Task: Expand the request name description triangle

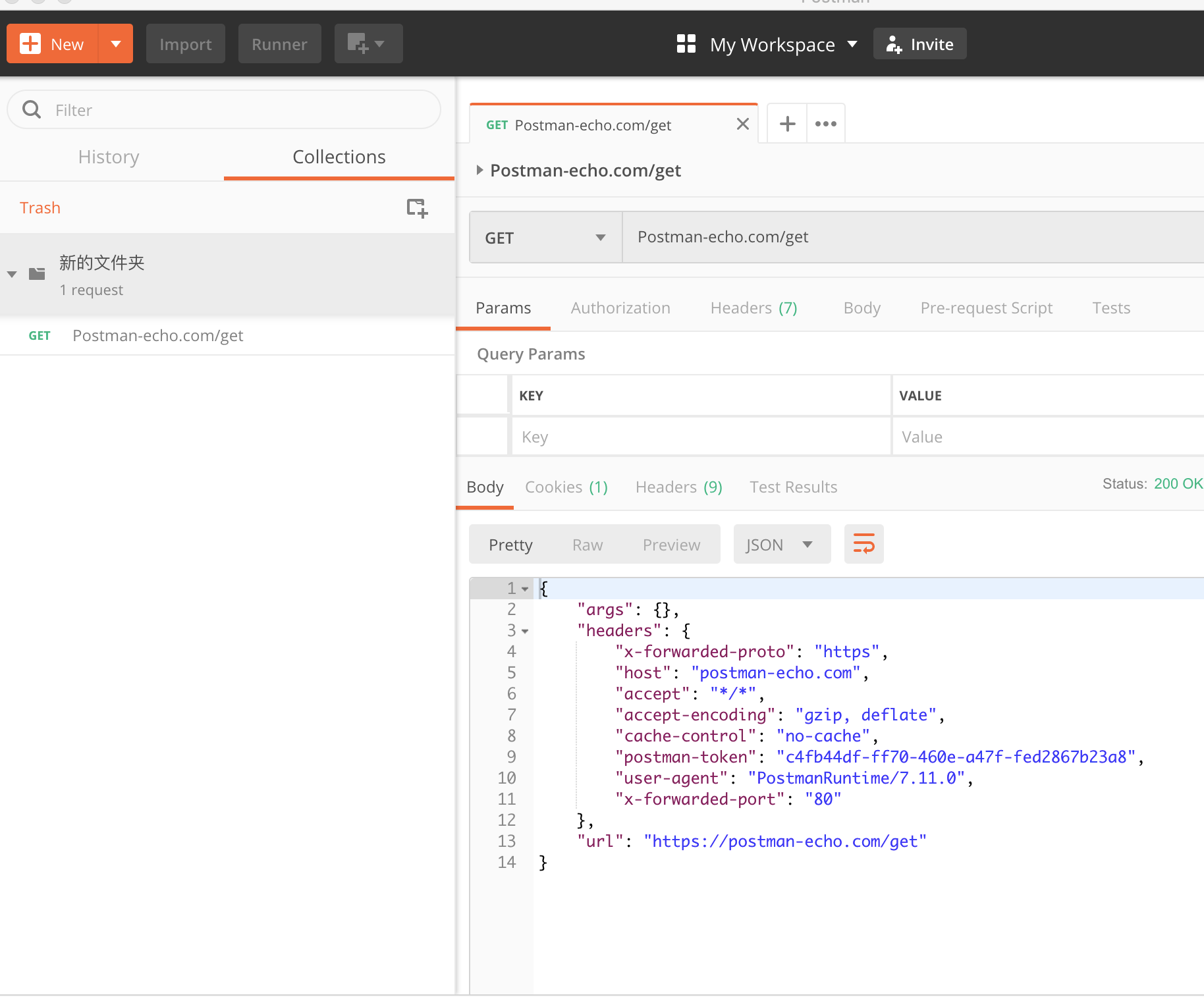Action: click(479, 170)
